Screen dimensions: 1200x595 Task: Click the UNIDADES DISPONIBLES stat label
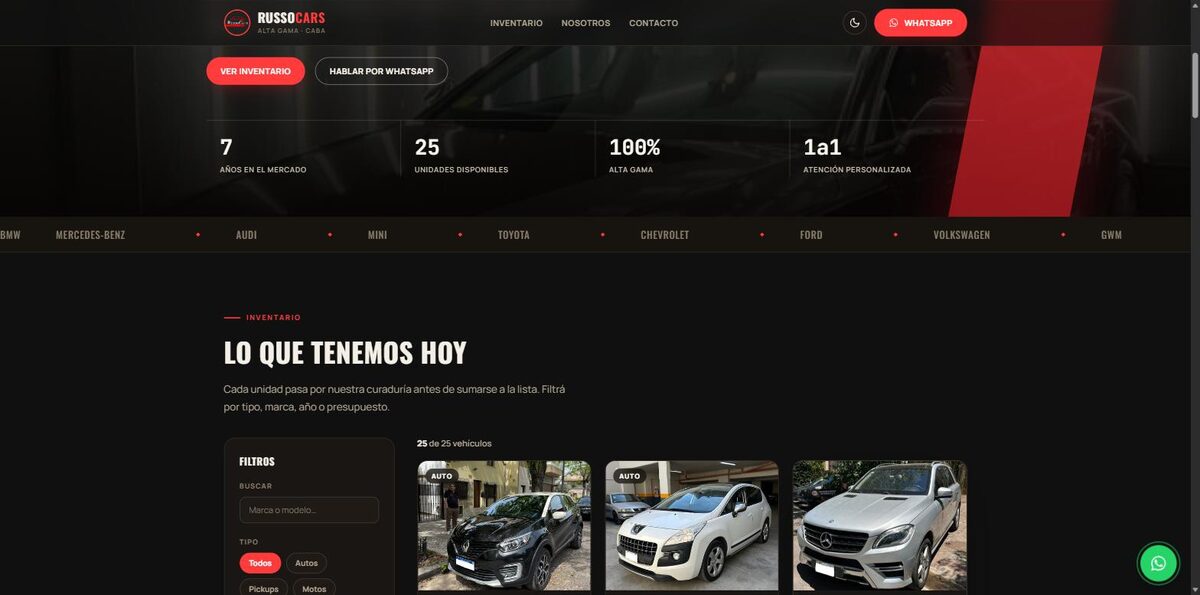coord(461,170)
